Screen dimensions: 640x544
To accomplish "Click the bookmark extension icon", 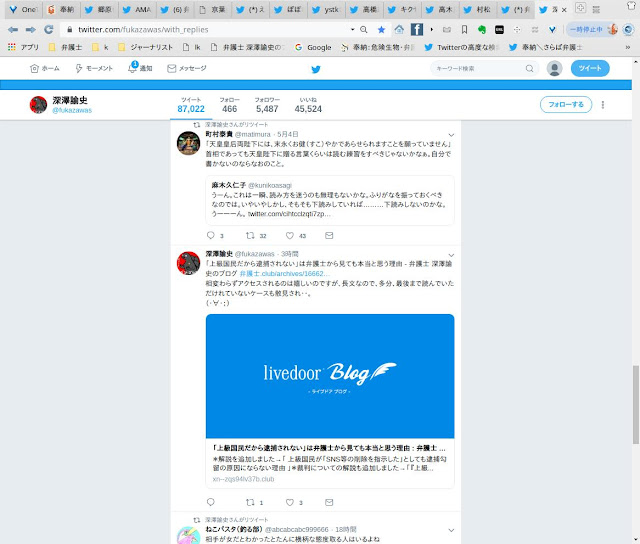I will point(464,29).
